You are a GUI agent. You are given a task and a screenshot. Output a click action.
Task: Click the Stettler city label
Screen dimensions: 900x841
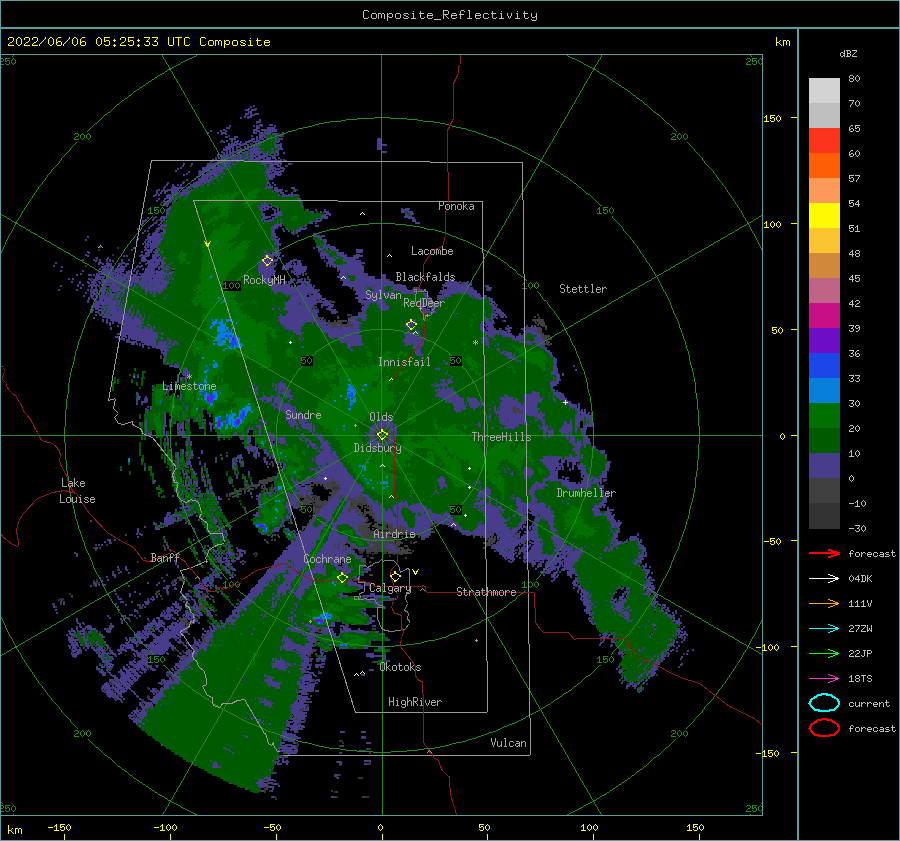[x=583, y=289]
